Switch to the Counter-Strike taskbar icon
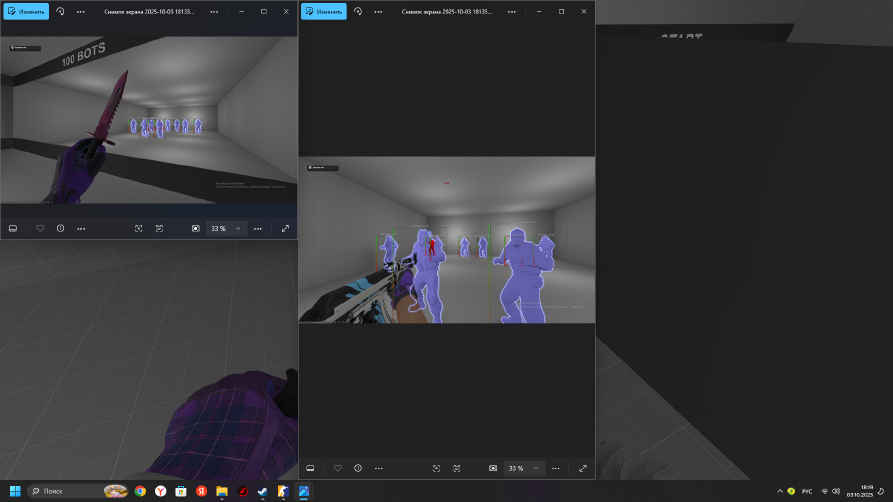The image size is (893, 502). coord(283,491)
